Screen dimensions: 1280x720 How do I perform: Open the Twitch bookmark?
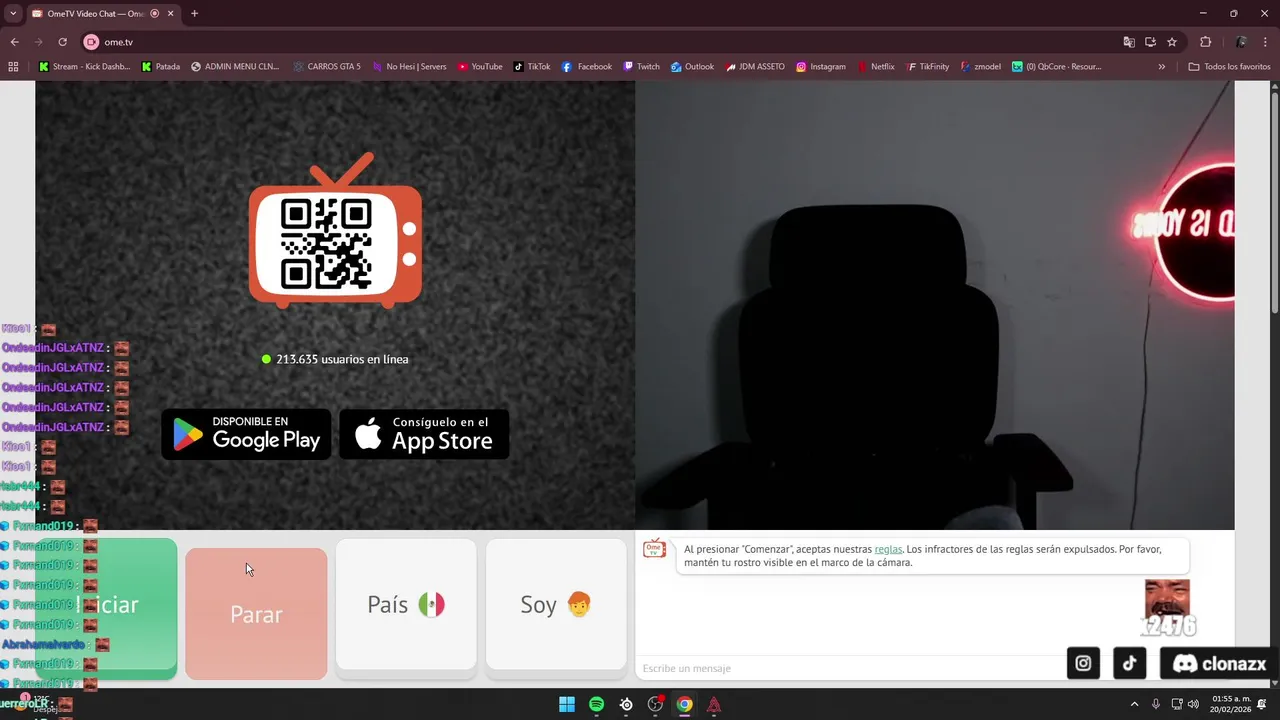[641, 67]
